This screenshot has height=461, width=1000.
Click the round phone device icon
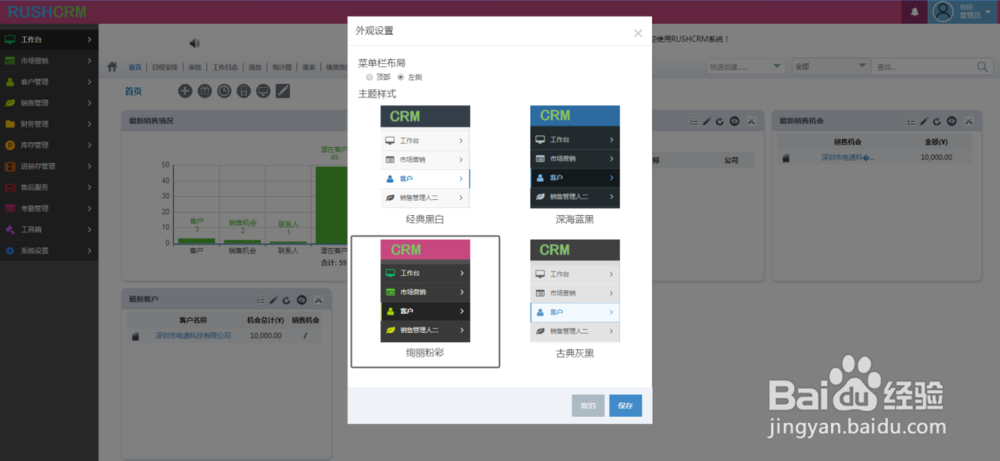[x=244, y=91]
